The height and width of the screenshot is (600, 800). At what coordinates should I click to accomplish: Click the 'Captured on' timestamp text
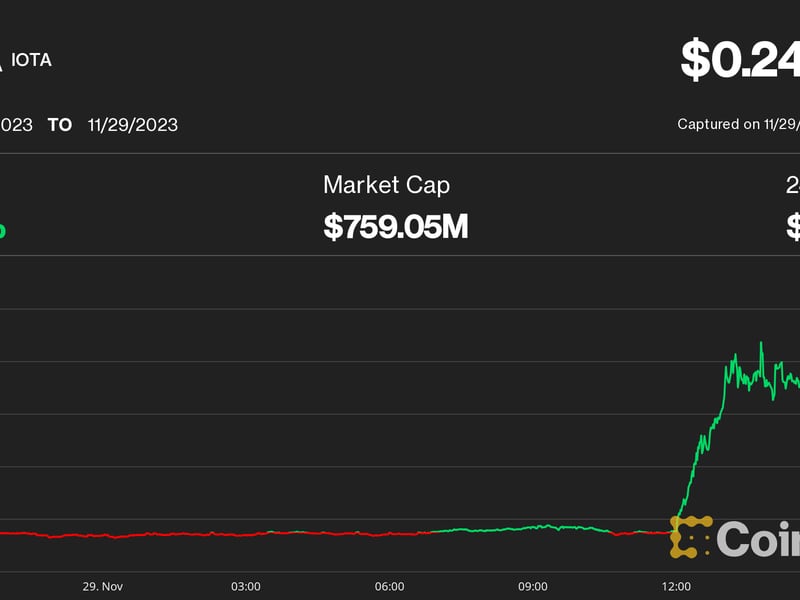[x=738, y=125]
